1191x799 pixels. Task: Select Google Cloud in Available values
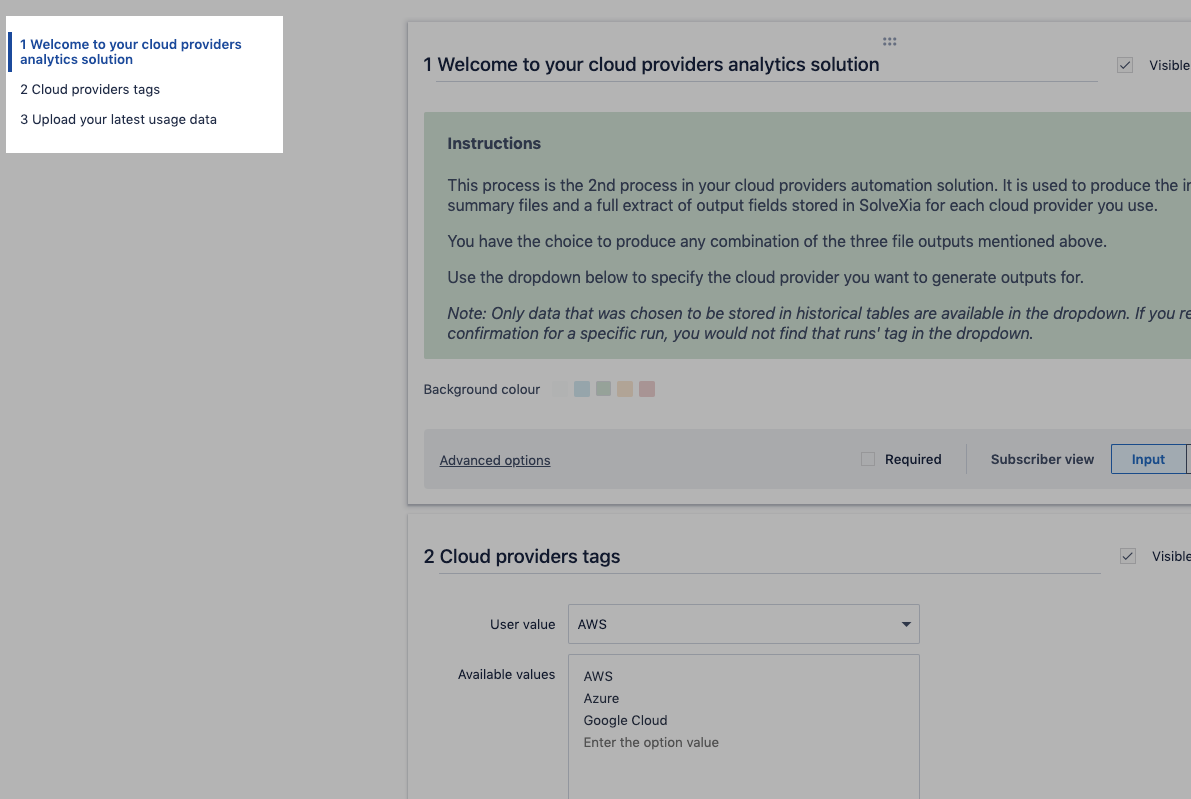coord(625,720)
